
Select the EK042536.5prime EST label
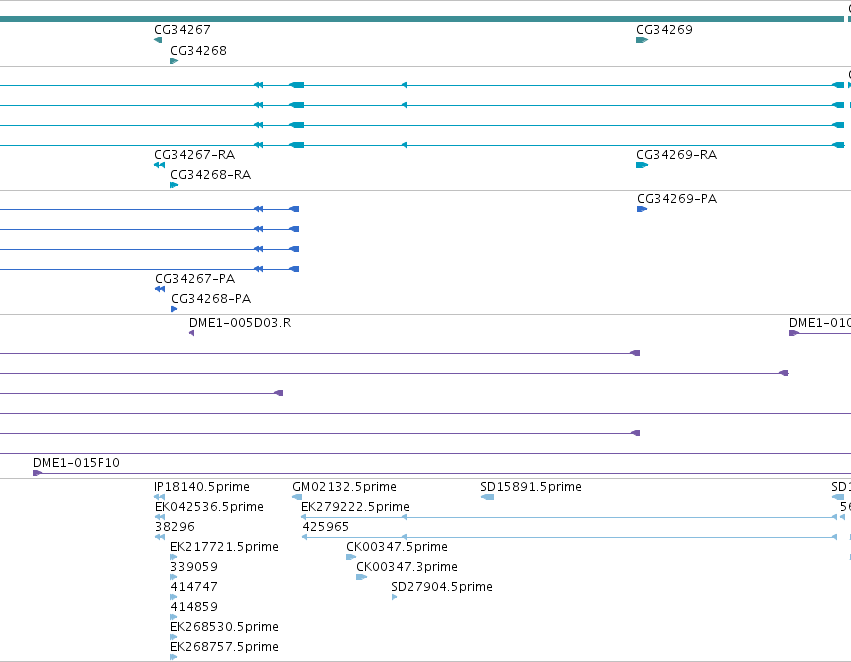point(209,507)
